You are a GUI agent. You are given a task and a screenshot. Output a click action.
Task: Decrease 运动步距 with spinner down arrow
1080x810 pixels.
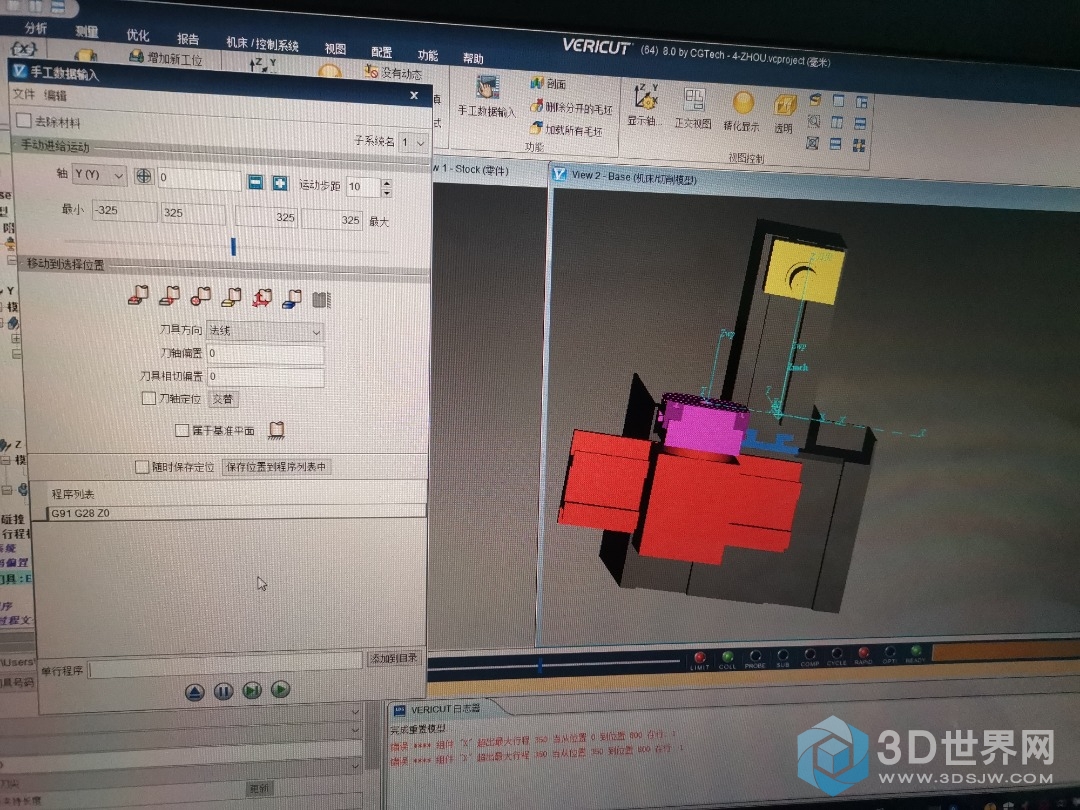(x=386, y=192)
